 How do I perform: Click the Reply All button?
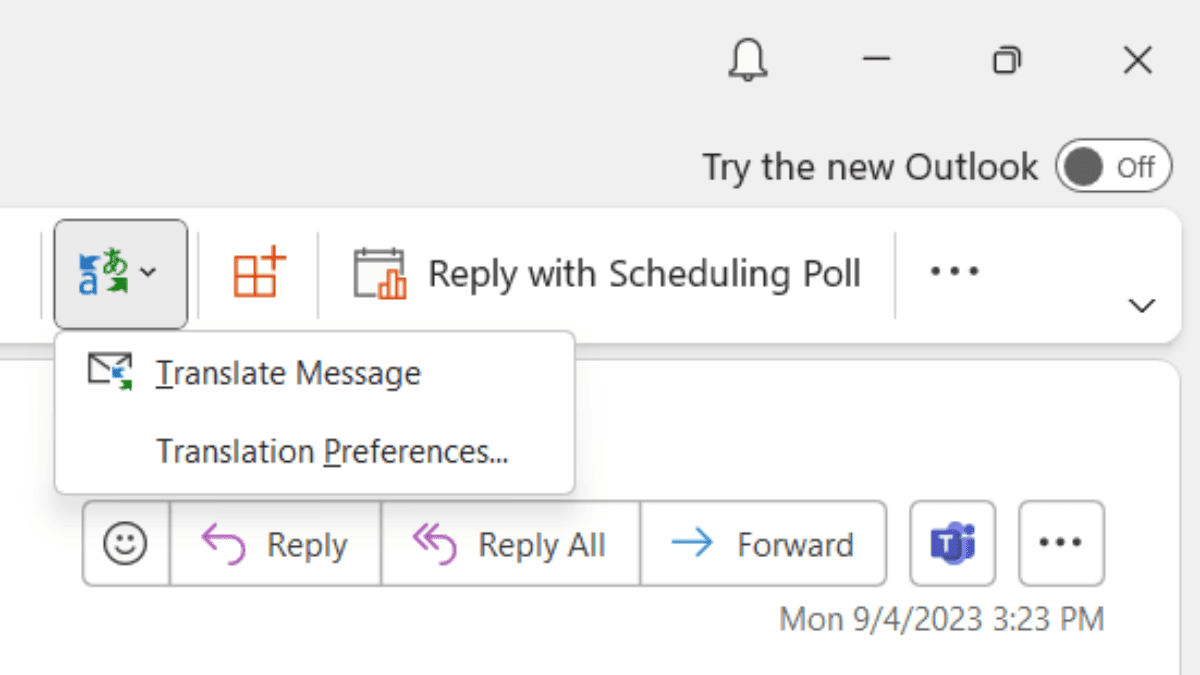coord(510,544)
